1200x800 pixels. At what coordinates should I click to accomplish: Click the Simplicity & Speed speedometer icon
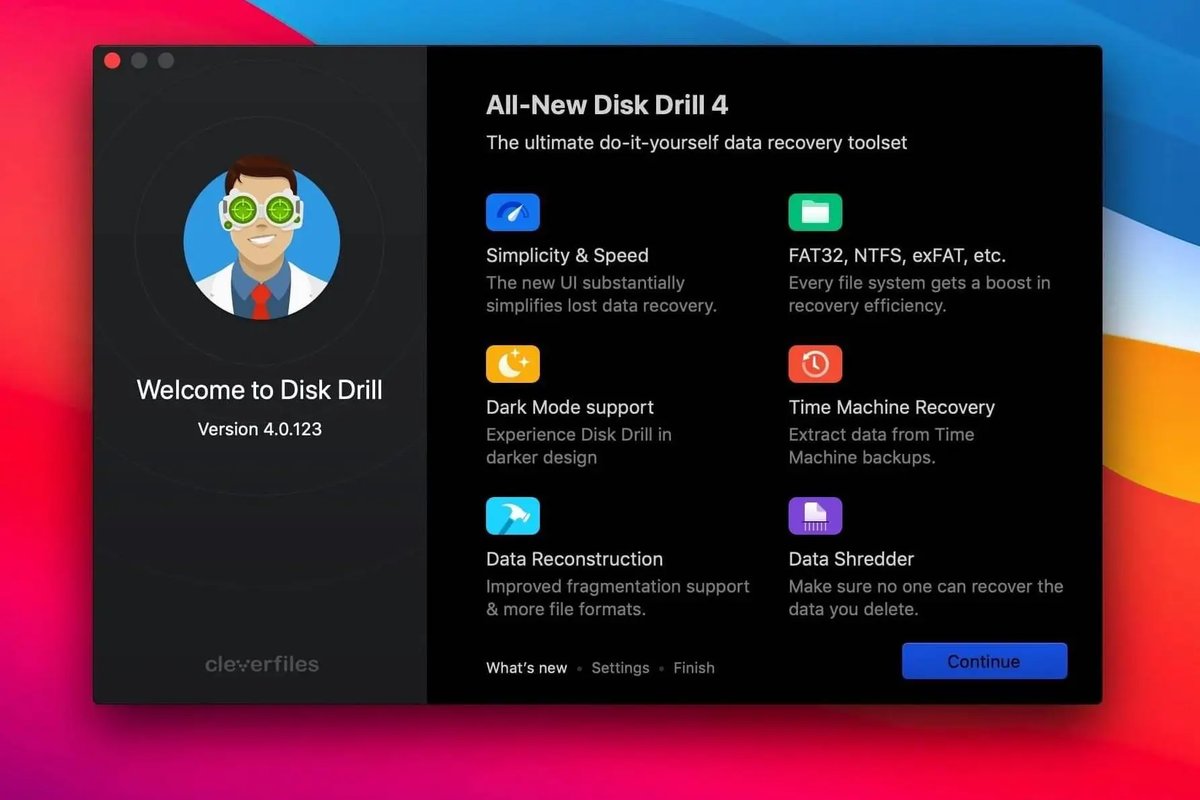pos(512,213)
